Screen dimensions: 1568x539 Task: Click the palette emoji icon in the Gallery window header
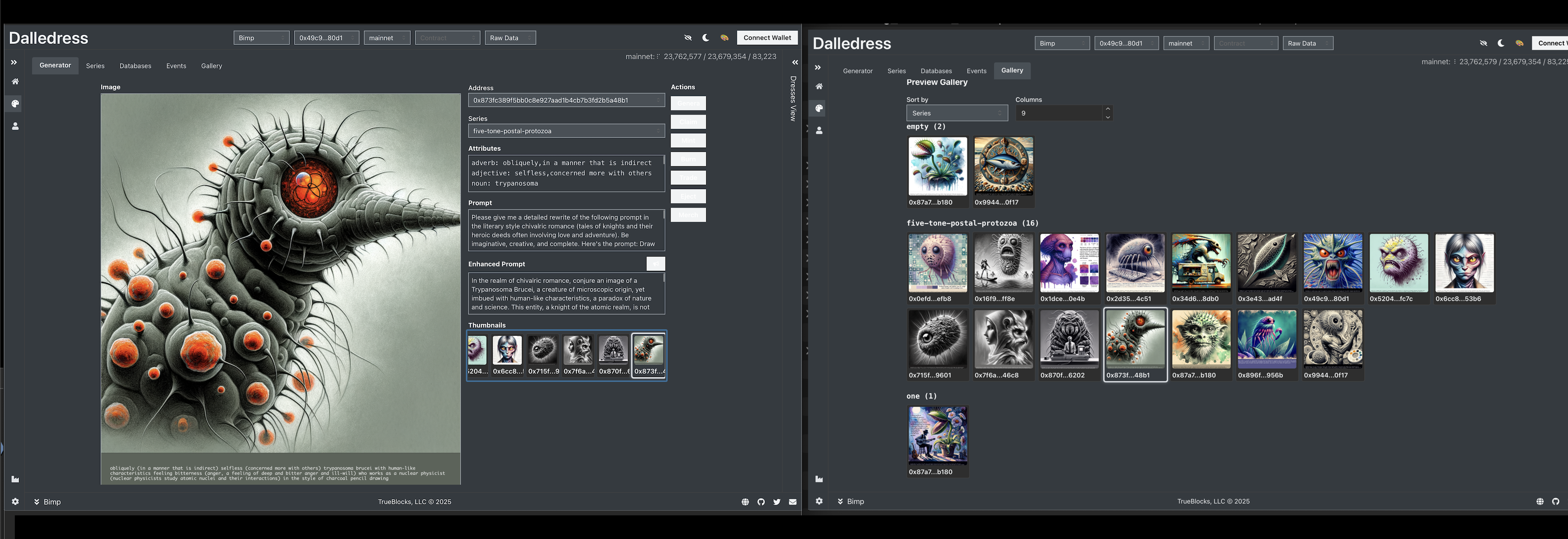[1520, 43]
